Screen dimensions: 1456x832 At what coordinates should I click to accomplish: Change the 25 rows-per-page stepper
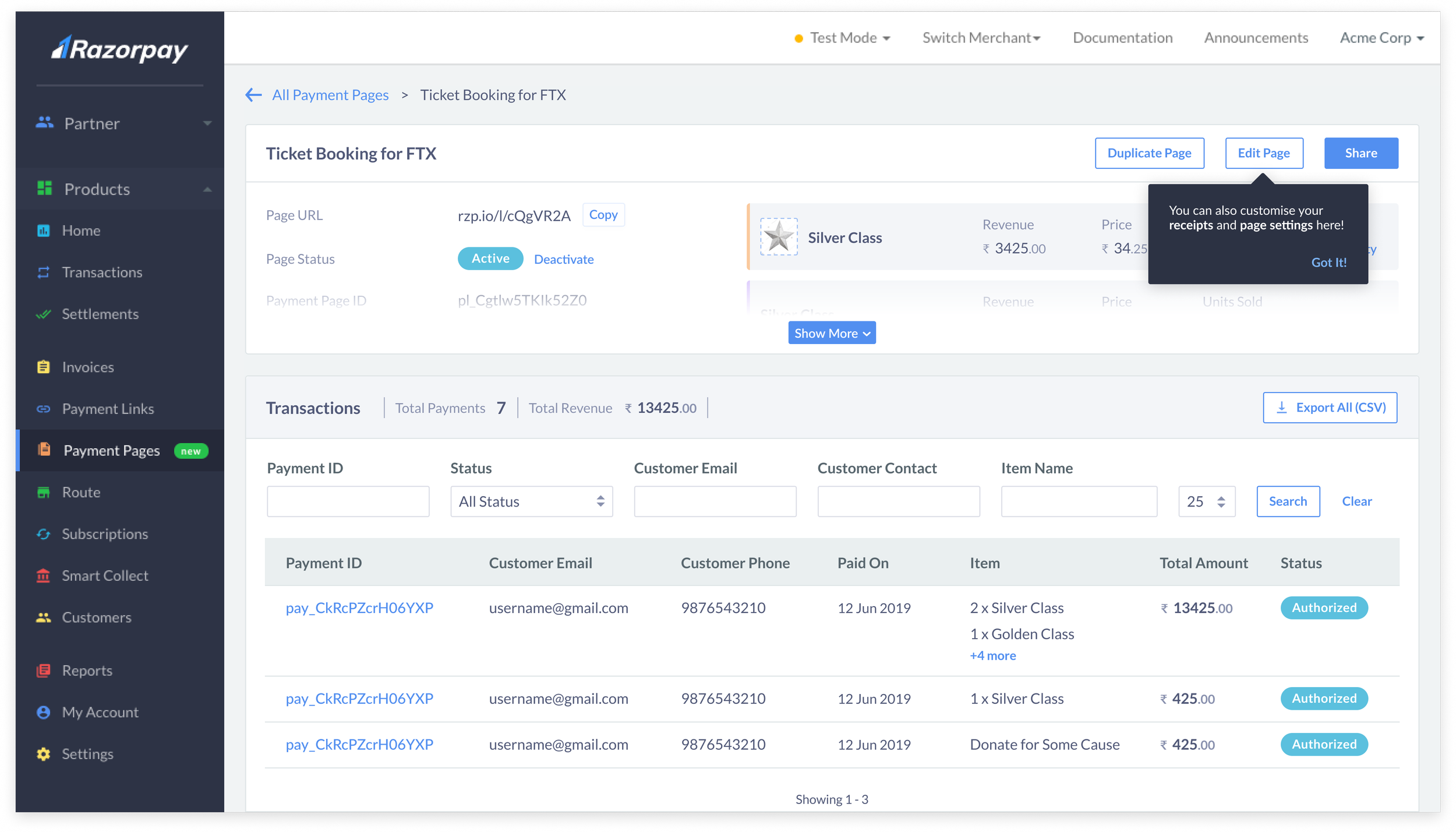click(1221, 501)
